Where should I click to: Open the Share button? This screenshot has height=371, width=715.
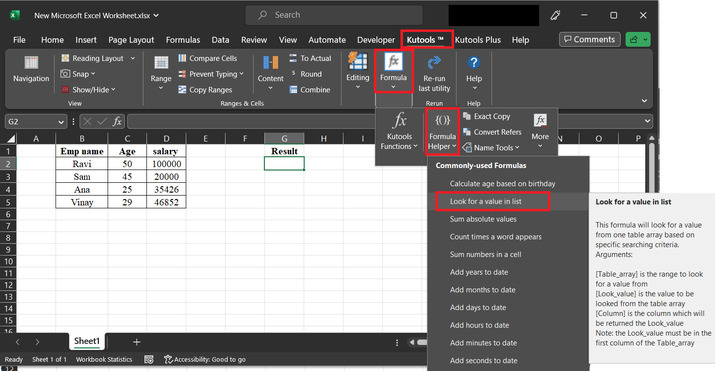click(638, 40)
